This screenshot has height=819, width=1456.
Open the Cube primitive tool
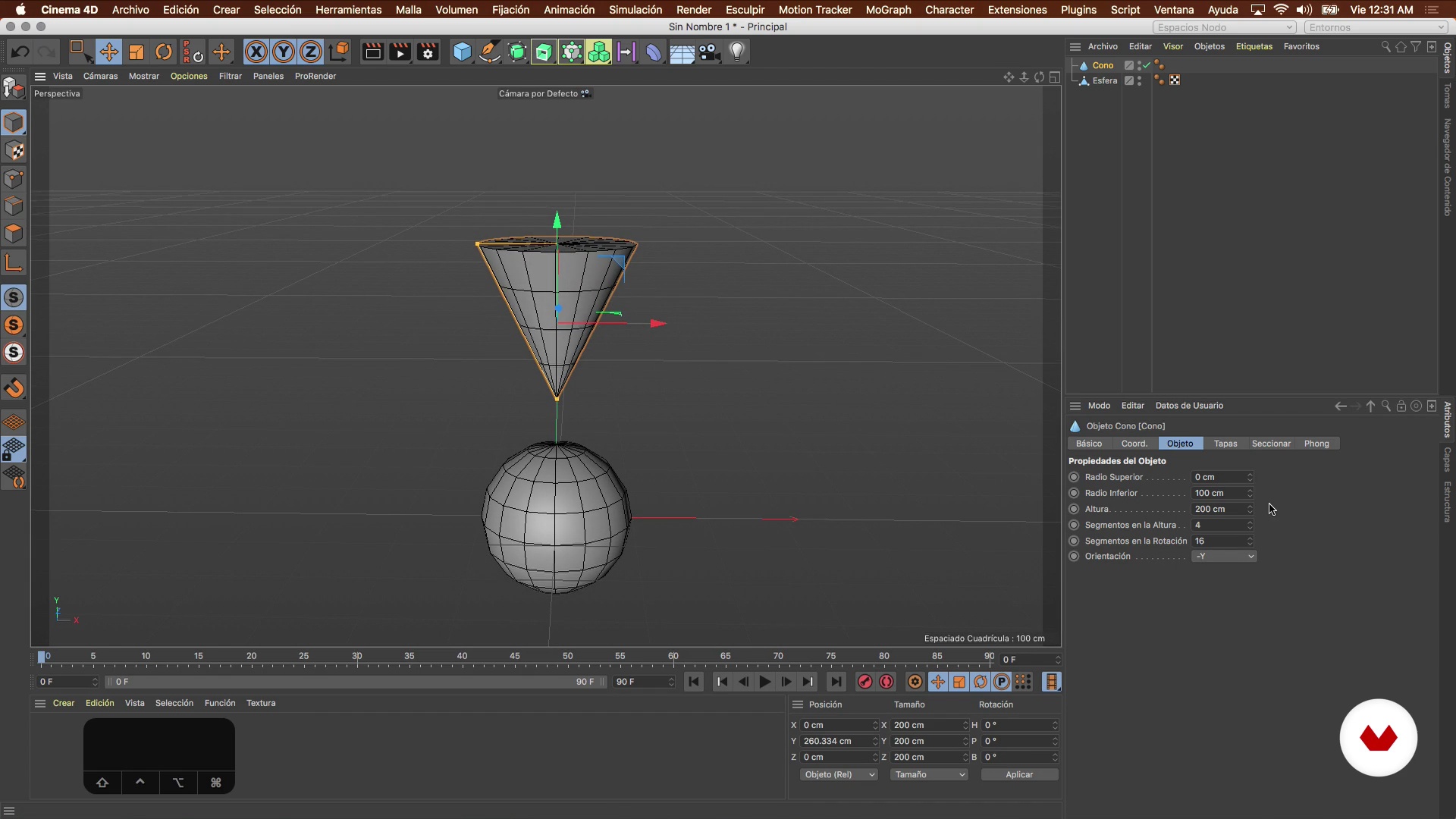click(462, 52)
